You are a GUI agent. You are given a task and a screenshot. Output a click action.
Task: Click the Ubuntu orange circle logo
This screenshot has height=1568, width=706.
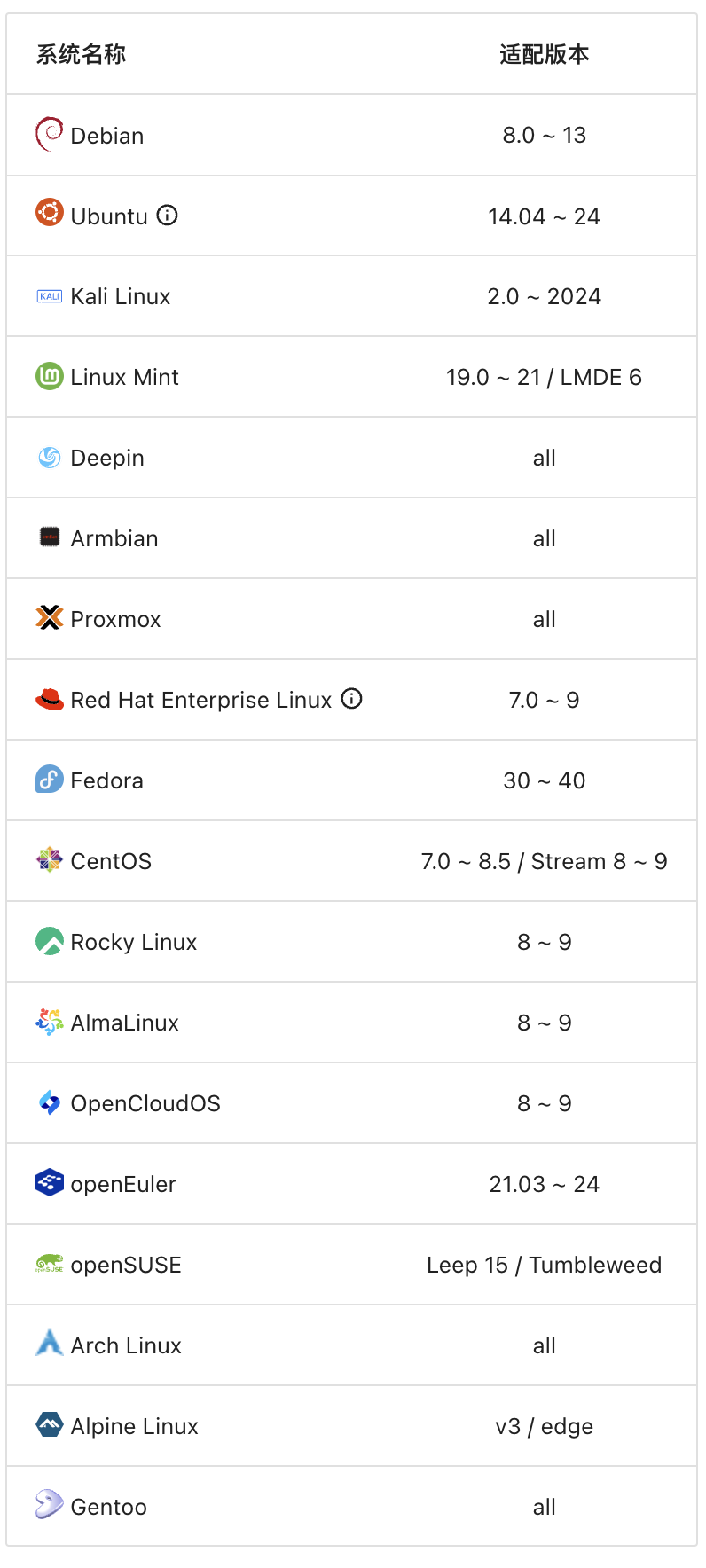click(x=50, y=212)
